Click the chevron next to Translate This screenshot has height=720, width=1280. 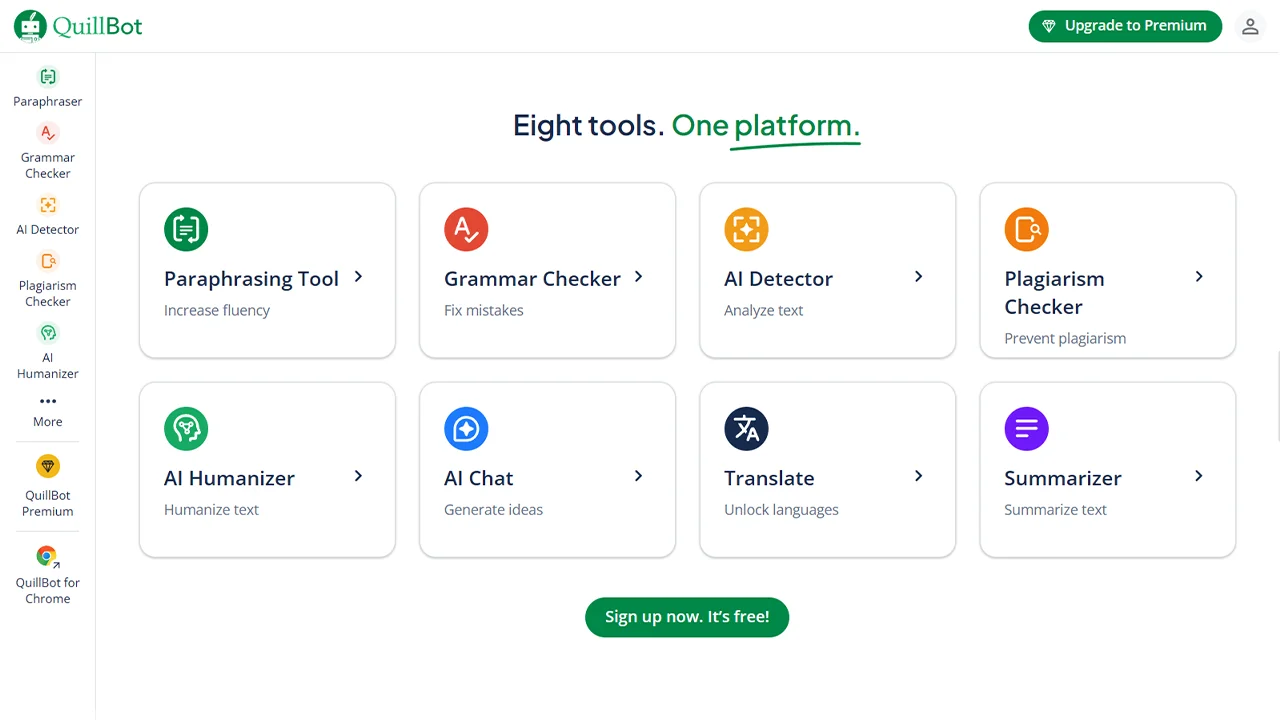(918, 476)
